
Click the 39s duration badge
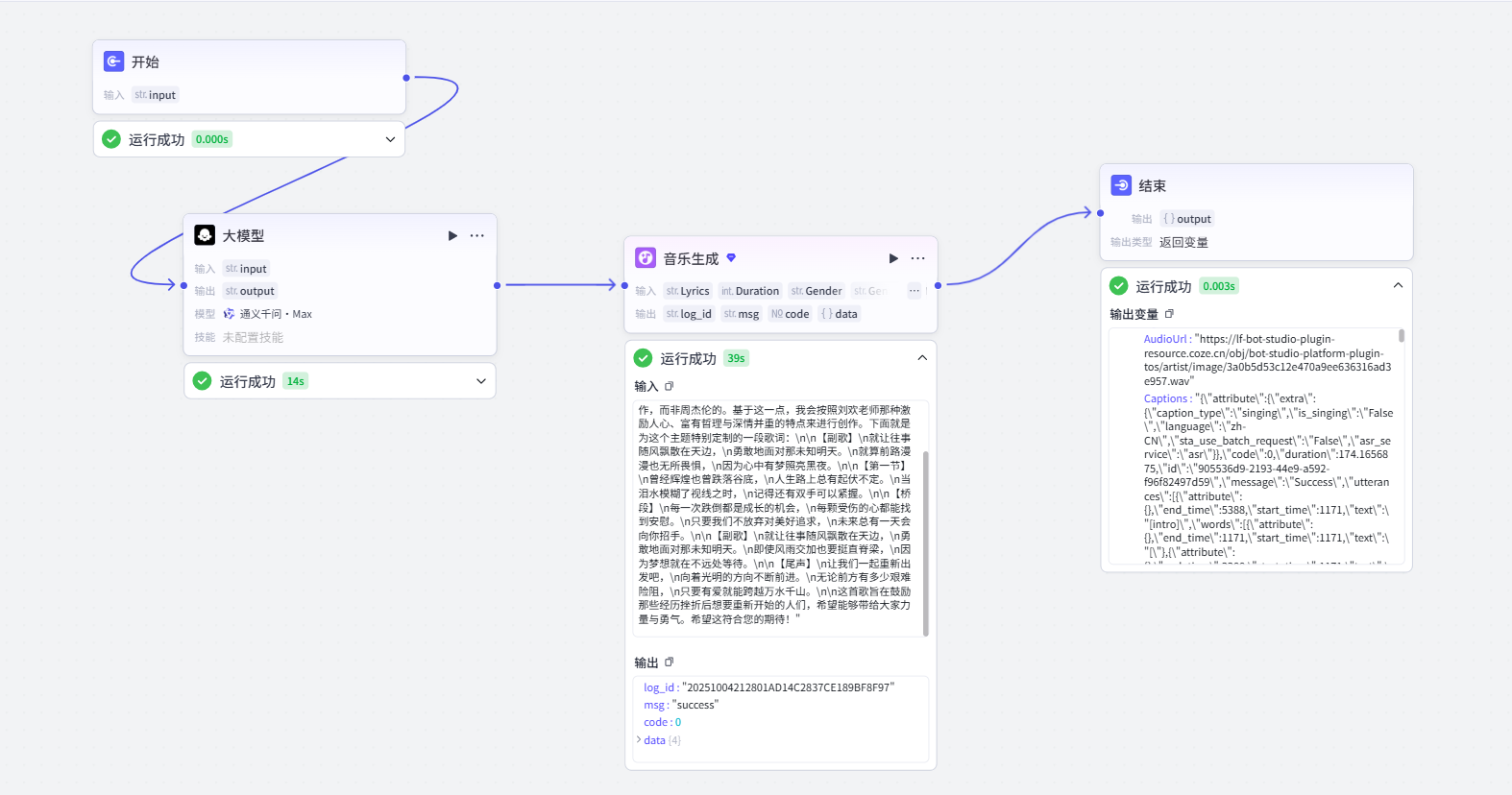tap(736, 358)
